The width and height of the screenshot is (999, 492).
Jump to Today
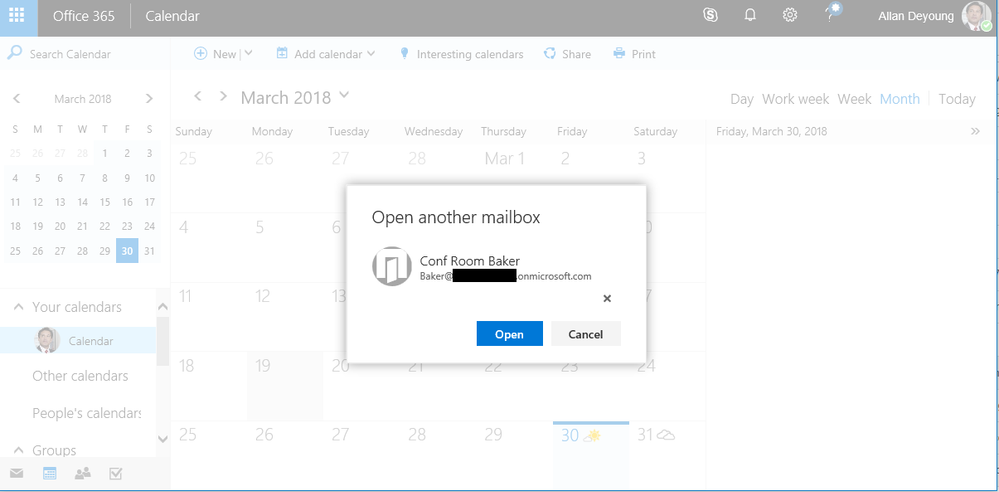[957, 99]
